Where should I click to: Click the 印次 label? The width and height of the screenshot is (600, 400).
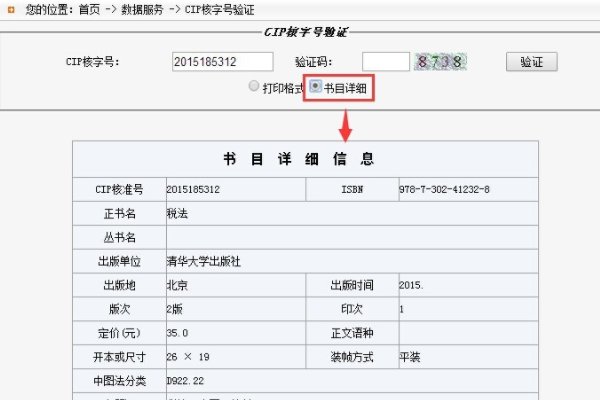pyautogui.click(x=352, y=309)
